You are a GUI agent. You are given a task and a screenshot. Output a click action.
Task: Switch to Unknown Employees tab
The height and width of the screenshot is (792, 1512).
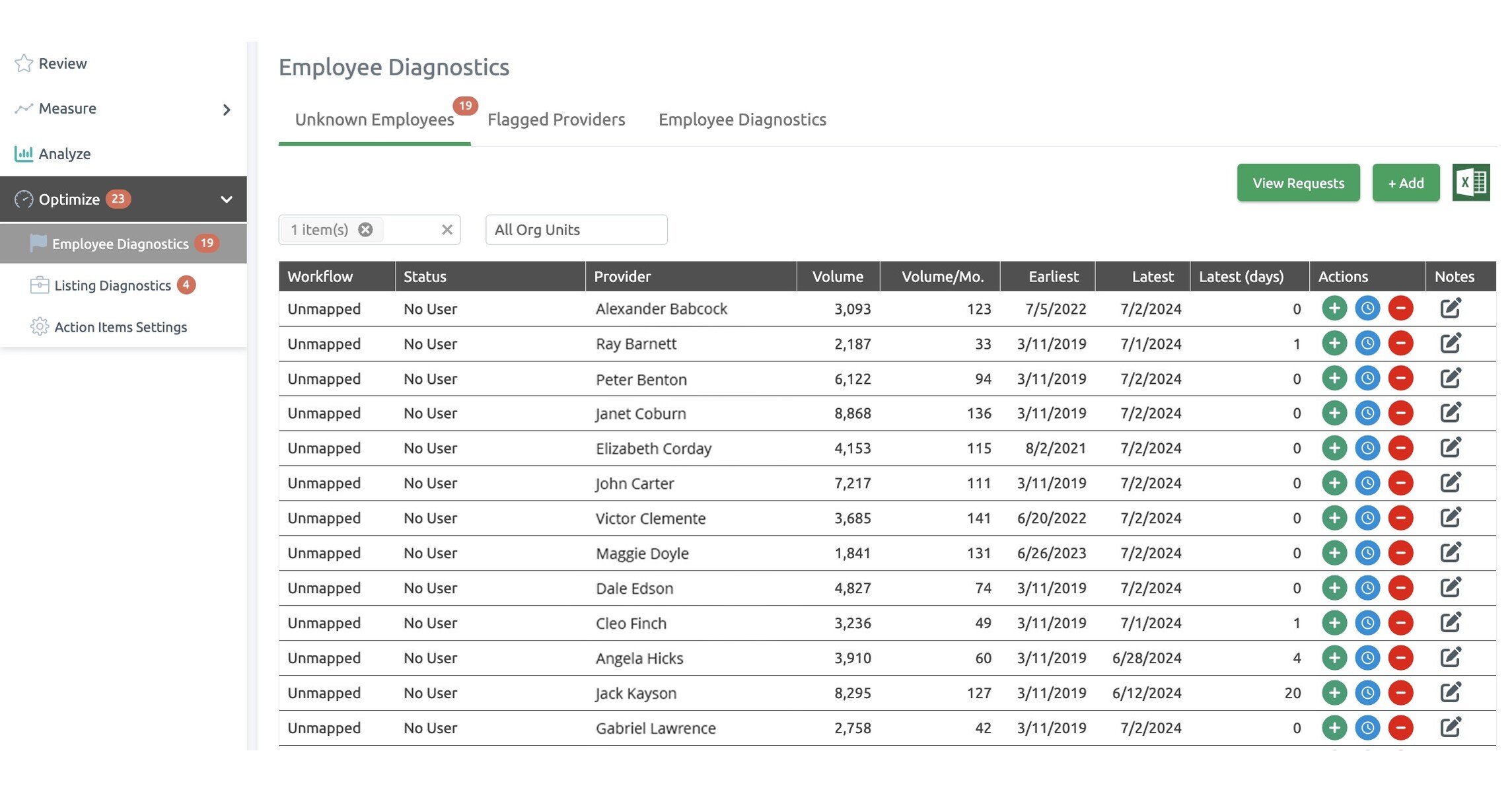point(375,120)
